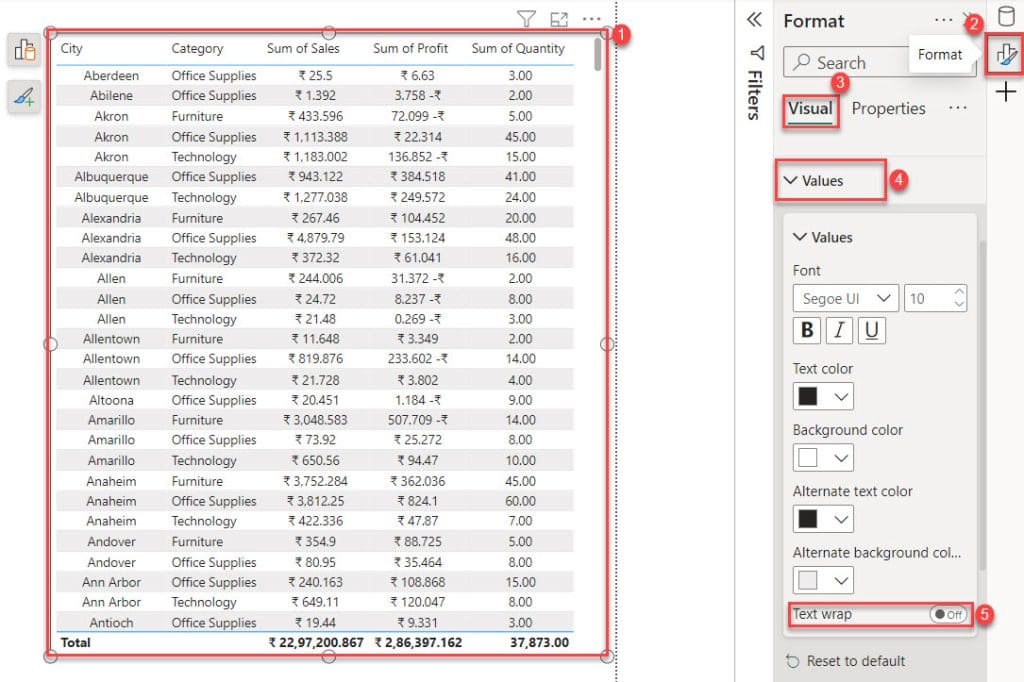Click the Alternate background color swatch
Image resolution: width=1024 pixels, height=682 pixels.
pos(808,580)
